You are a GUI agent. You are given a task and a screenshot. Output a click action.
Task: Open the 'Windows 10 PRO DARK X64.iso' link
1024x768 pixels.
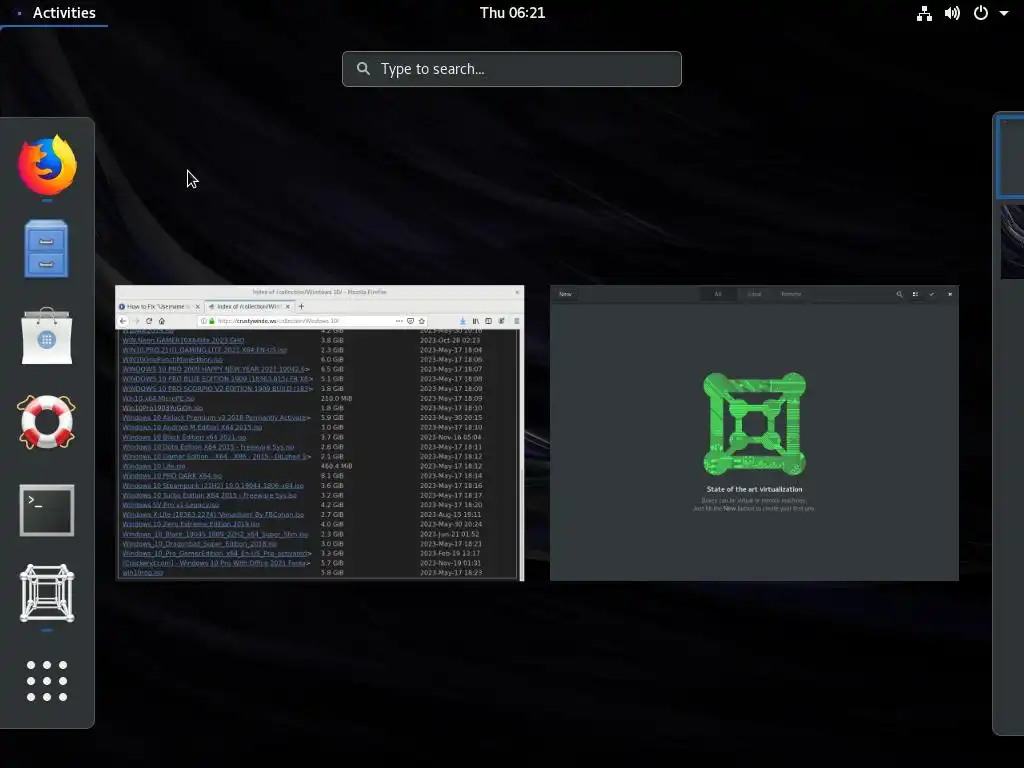coord(172,476)
